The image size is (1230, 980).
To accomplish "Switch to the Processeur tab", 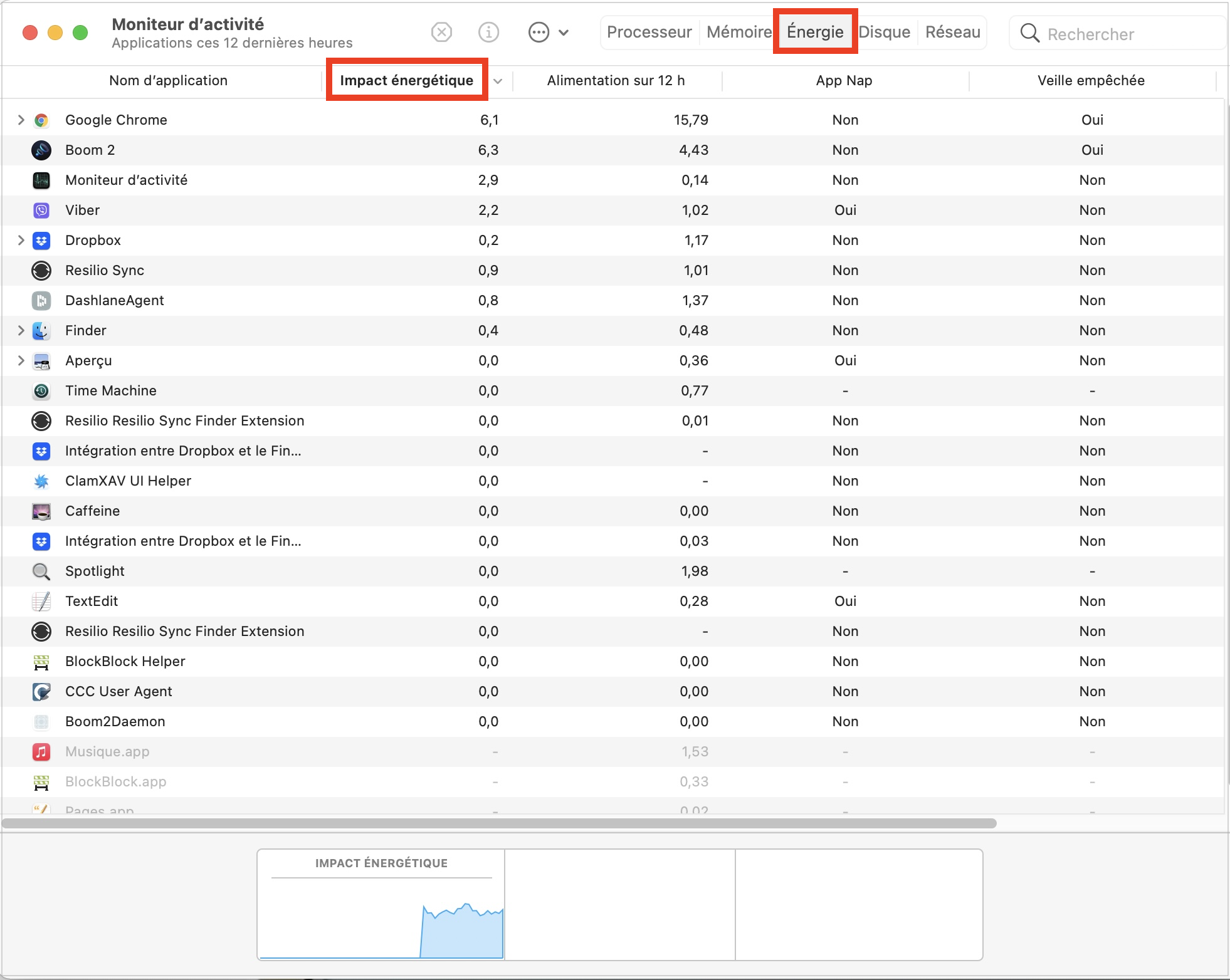I will pyautogui.click(x=649, y=32).
